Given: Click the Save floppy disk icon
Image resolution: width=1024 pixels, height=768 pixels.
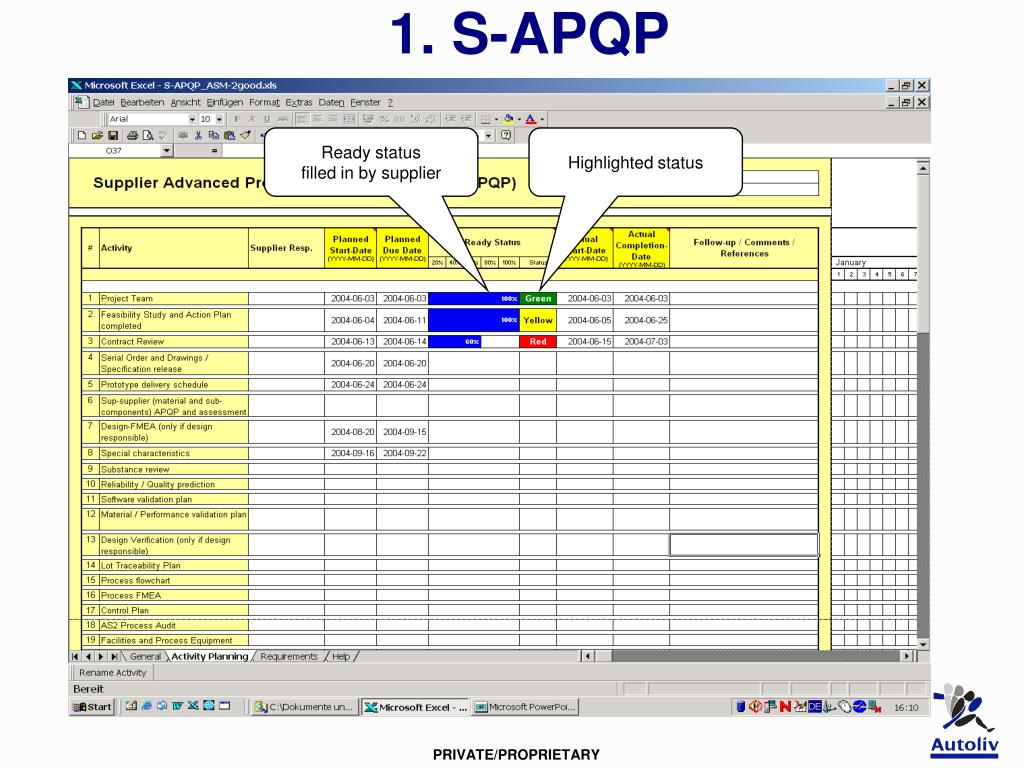Looking at the screenshot, I should 113,135.
